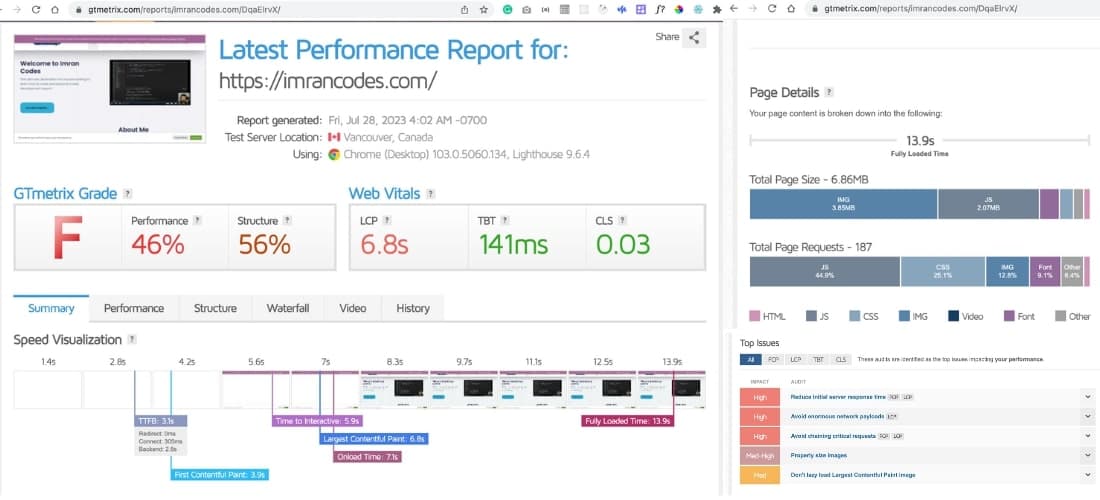Viewport: 1100px width, 500px height.
Task: Filter top issues by FCP
Action: pyautogui.click(x=773, y=359)
